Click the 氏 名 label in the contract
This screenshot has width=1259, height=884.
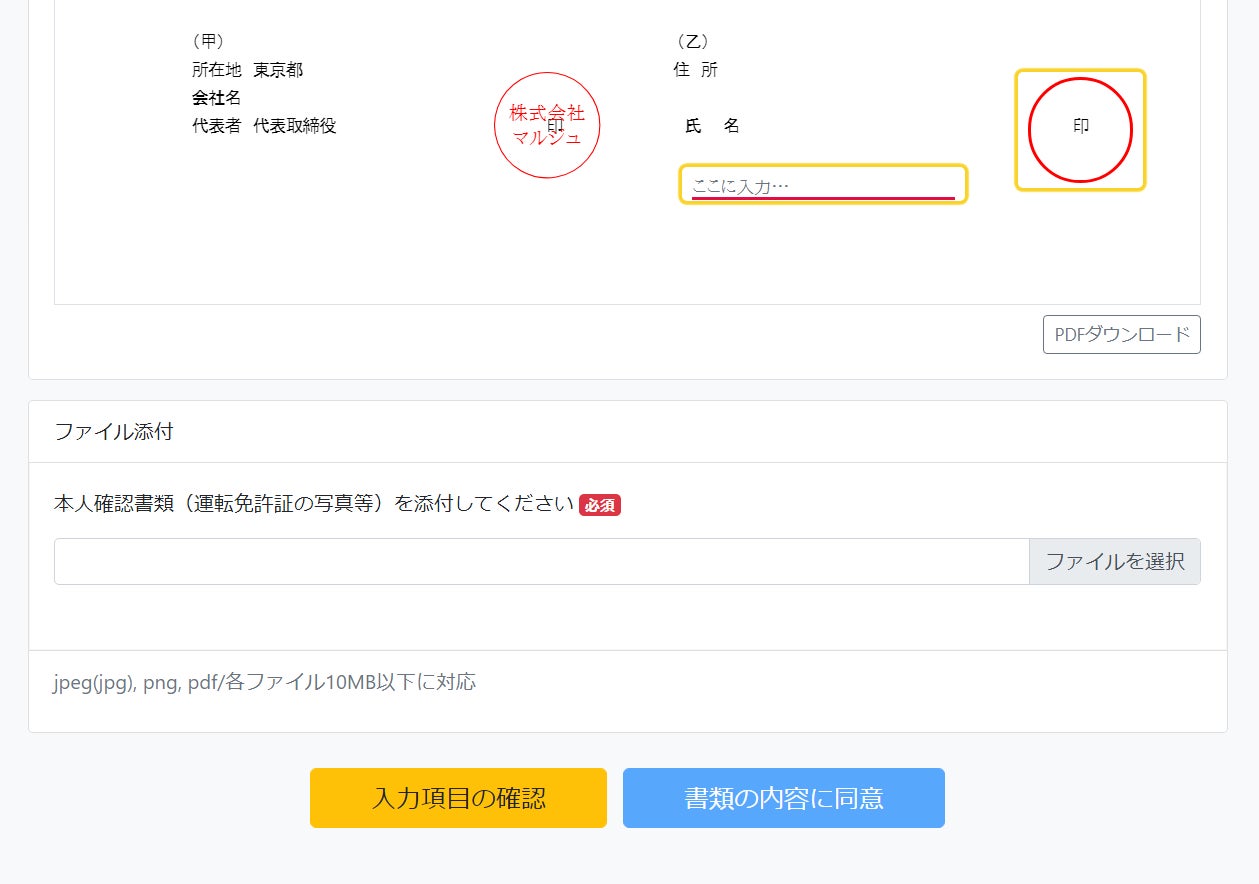click(712, 126)
